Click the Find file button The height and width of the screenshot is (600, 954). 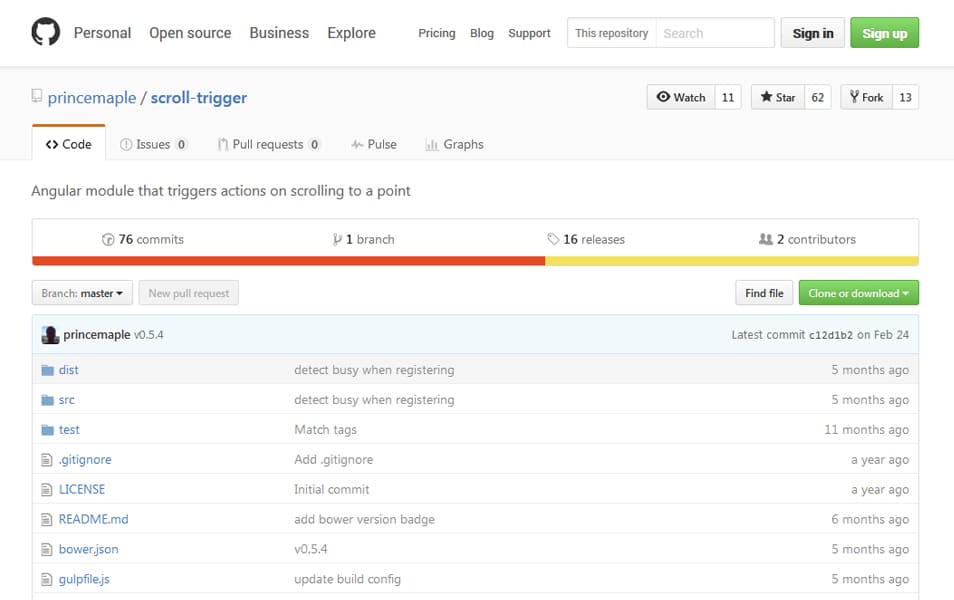click(764, 293)
